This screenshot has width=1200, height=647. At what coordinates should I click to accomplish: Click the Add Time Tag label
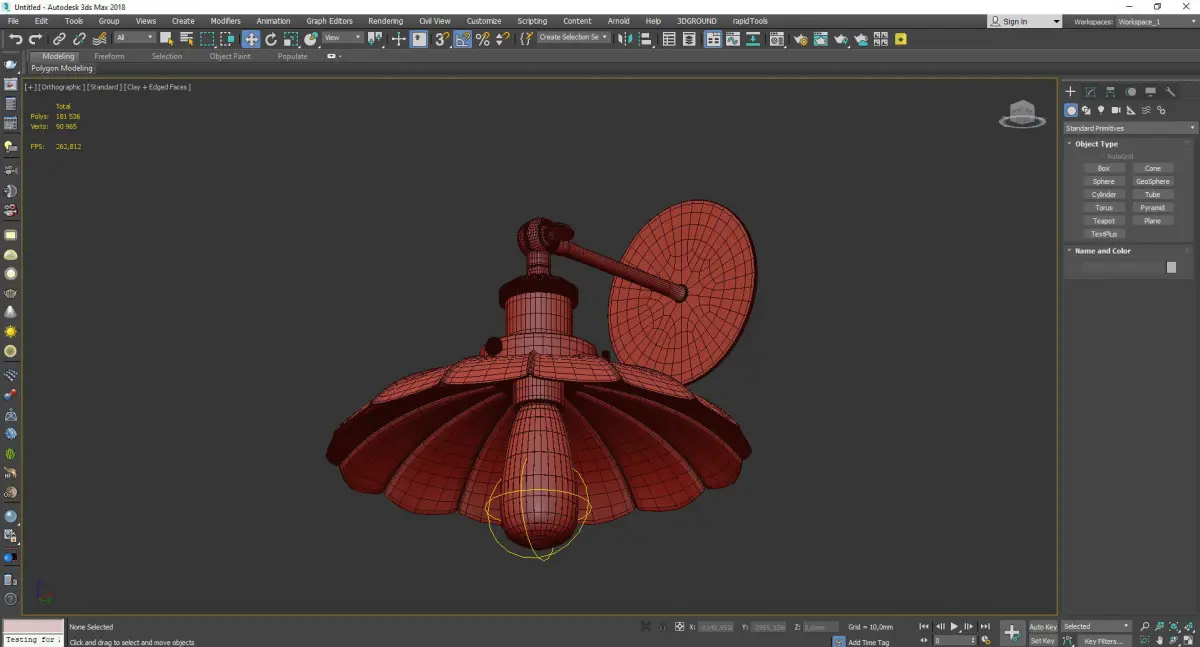(x=868, y=642)
